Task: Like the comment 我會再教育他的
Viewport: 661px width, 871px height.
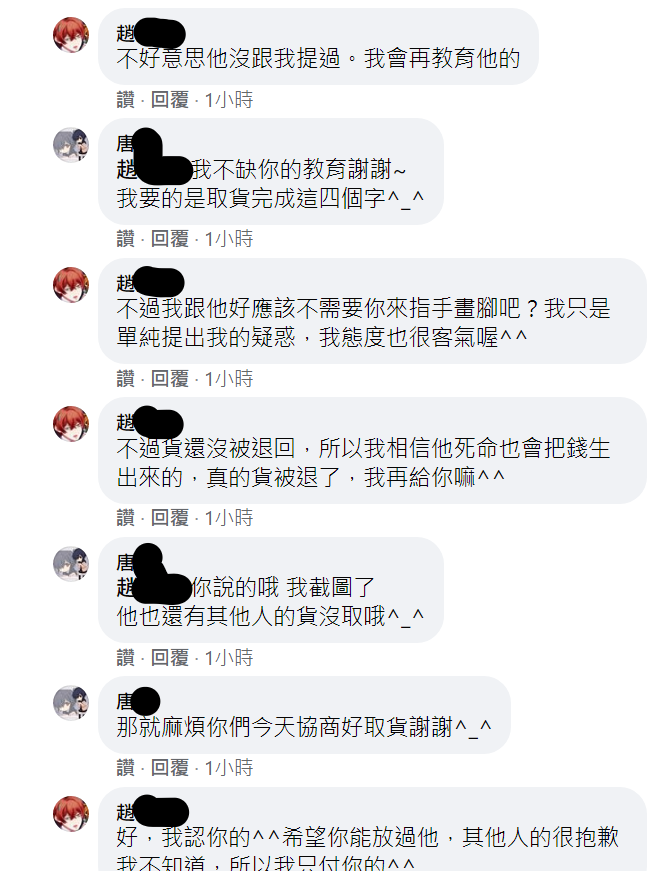Action: pyautogui.click(x=126, y=100)
